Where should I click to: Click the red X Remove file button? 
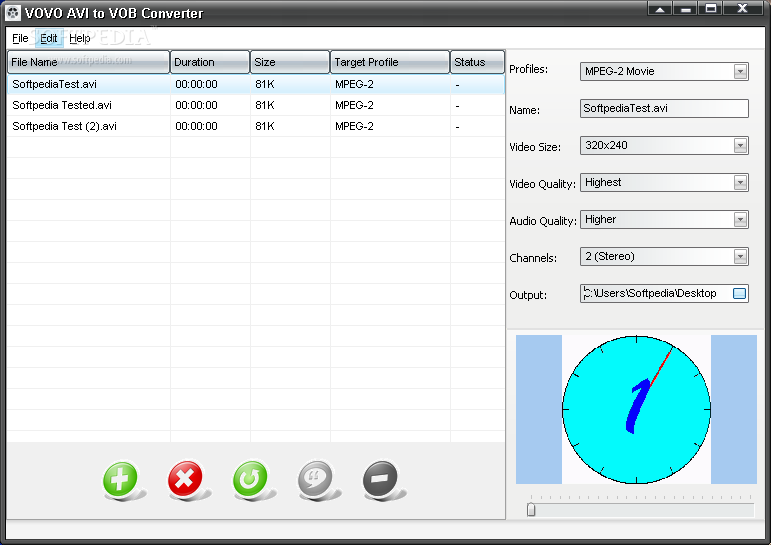pos(185,479)
